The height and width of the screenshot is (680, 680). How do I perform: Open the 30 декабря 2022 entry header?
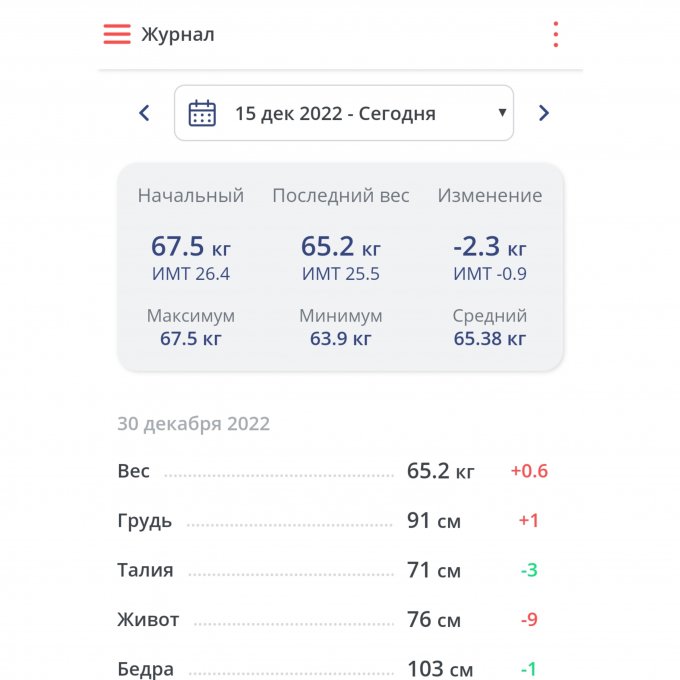coord(193,423)
